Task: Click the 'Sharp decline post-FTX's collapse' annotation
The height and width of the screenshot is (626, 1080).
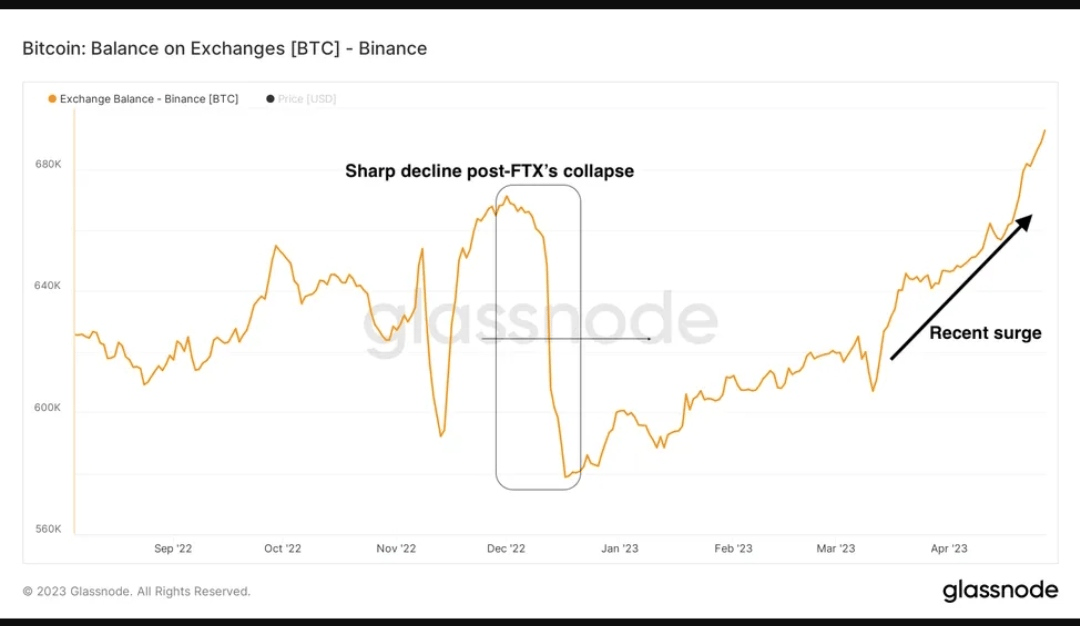Action: (x=489, y=171)
